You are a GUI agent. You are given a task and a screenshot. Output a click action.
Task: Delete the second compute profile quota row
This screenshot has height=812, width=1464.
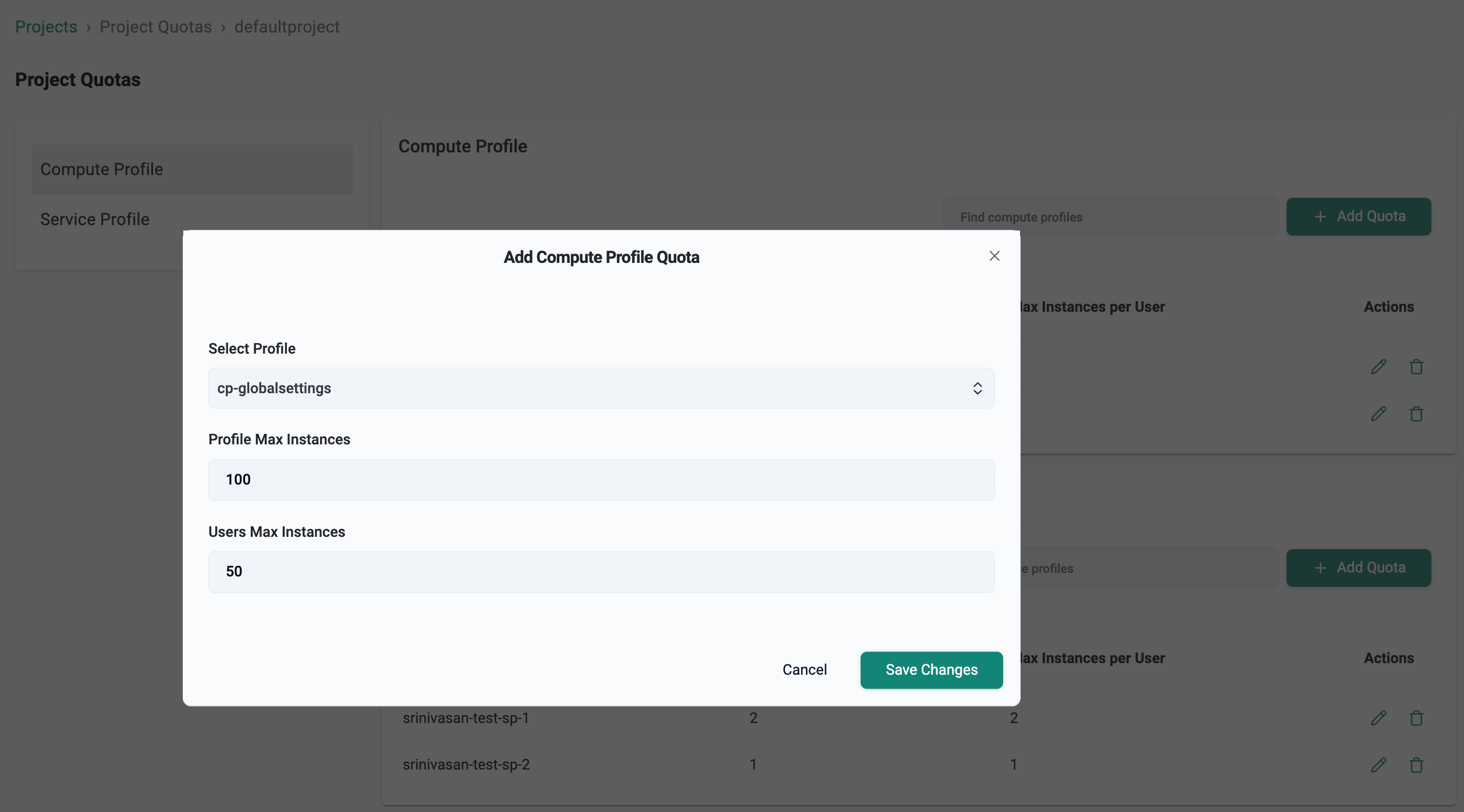pyautogui.click(x=1416, y=414)
